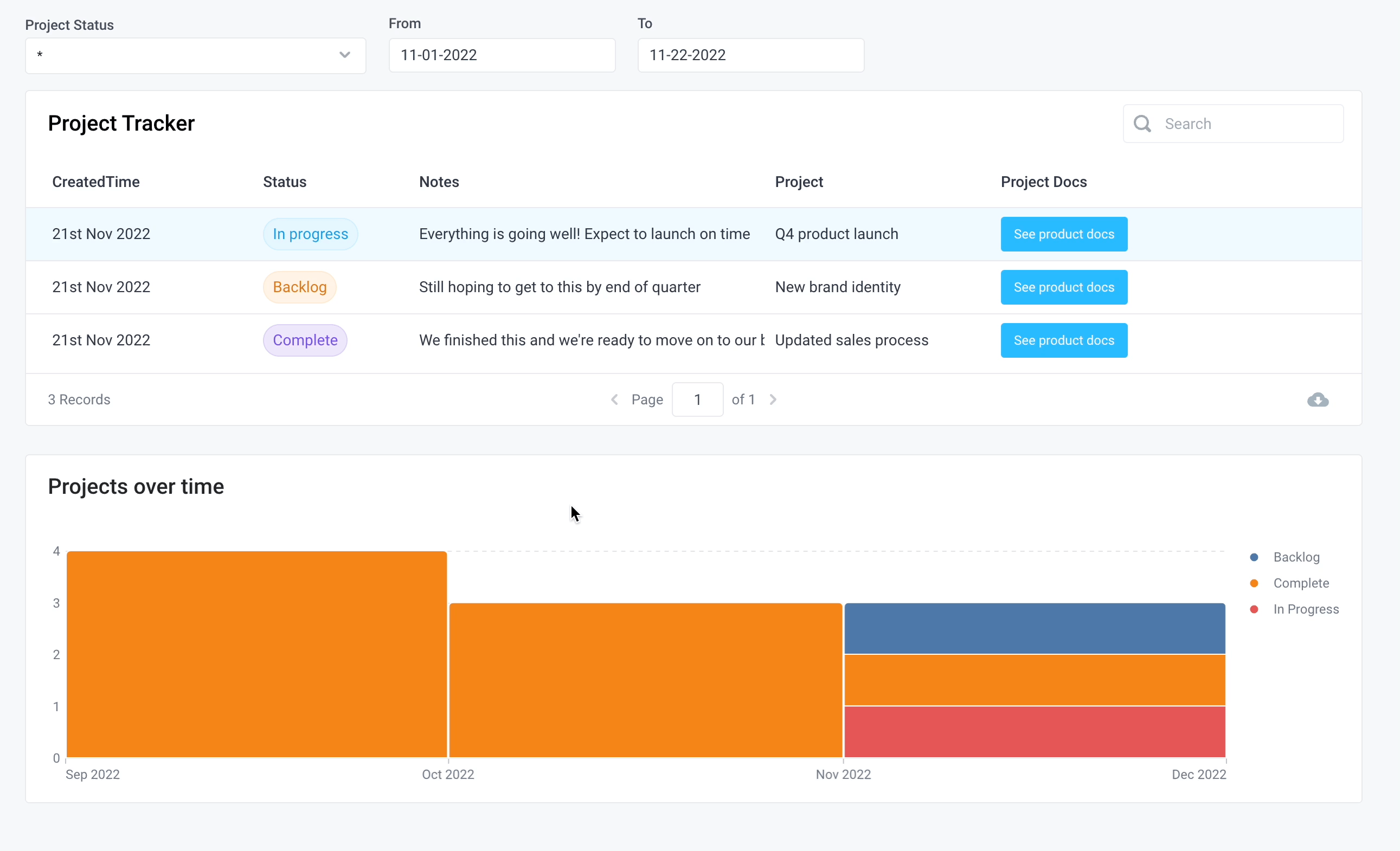1400x851 pixels.
Task: Sort by the CreatedTime column header
Action: (x=96, y=181)
